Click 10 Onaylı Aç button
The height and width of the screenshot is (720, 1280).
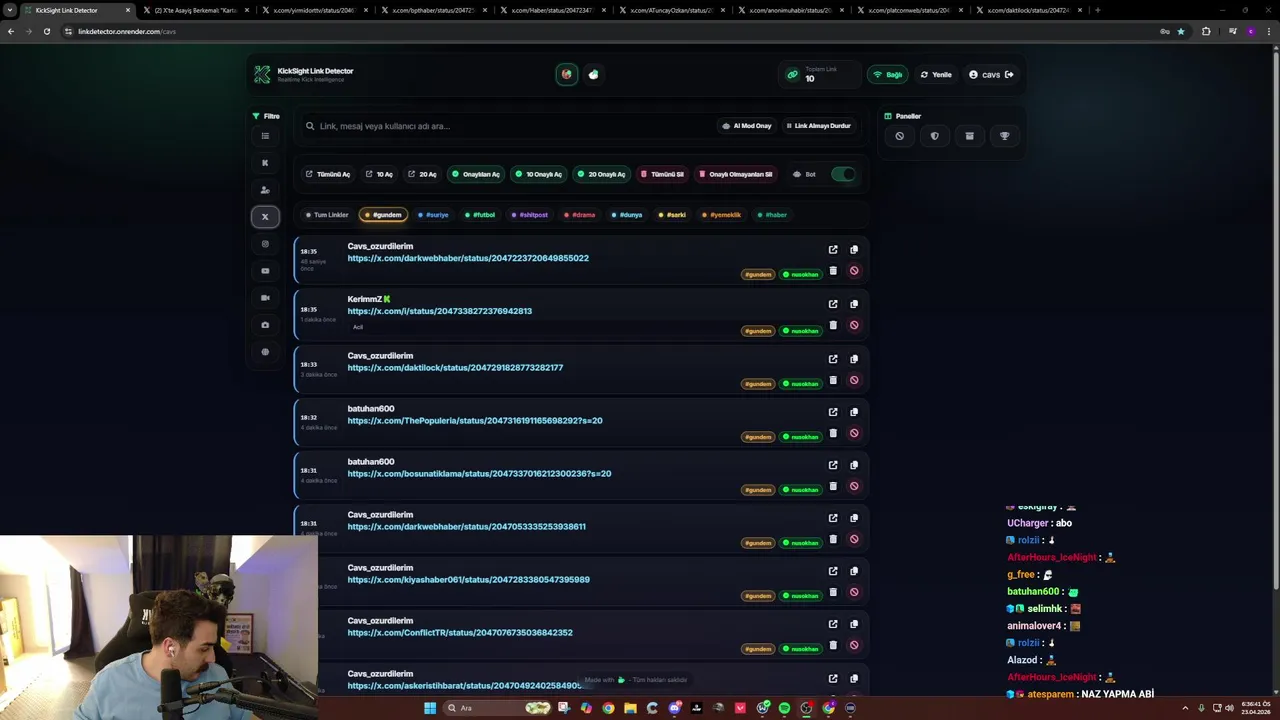pyautogui.click(x=538, y=174)
